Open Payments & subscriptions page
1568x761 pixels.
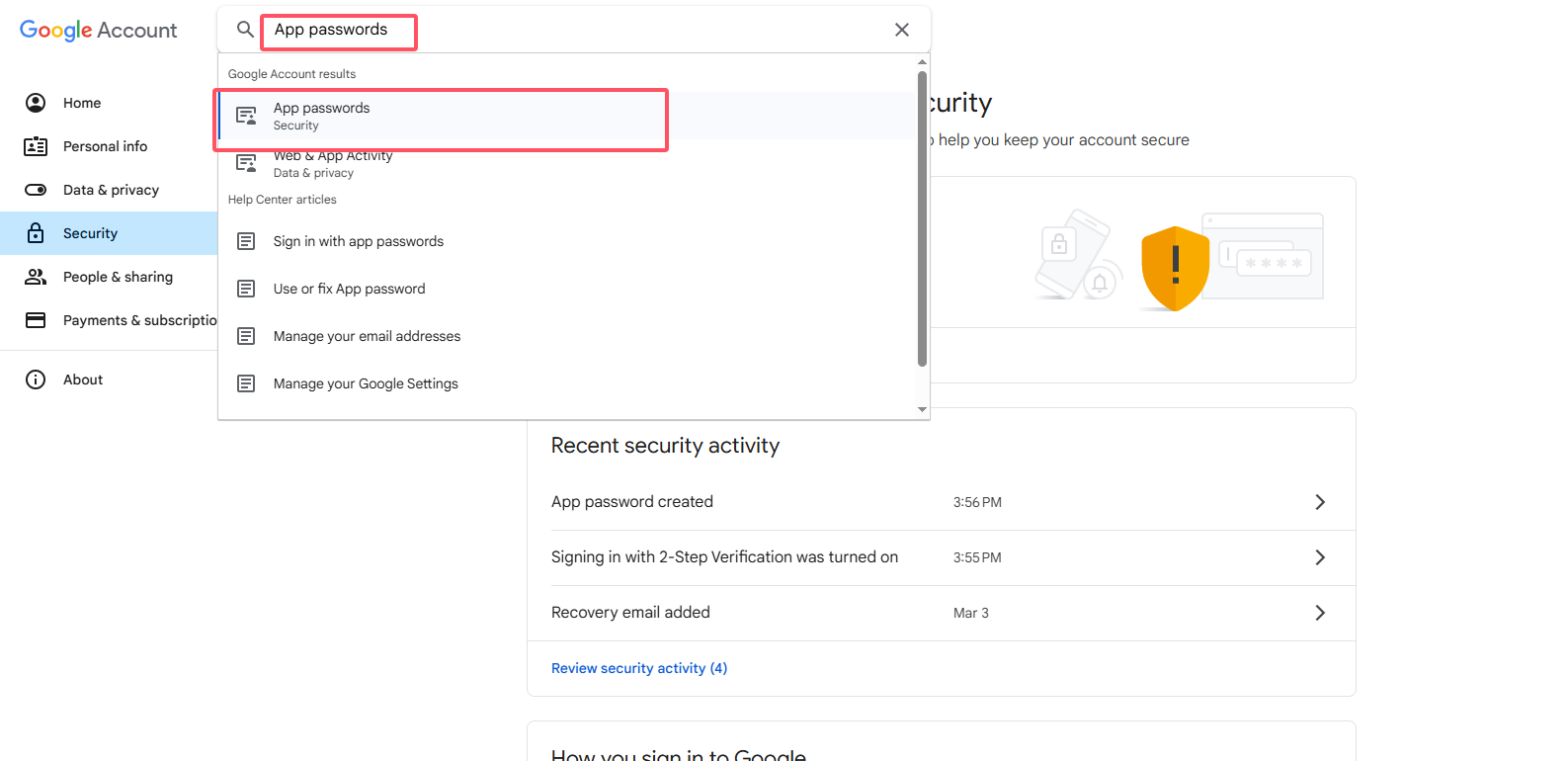coord(109,320)
